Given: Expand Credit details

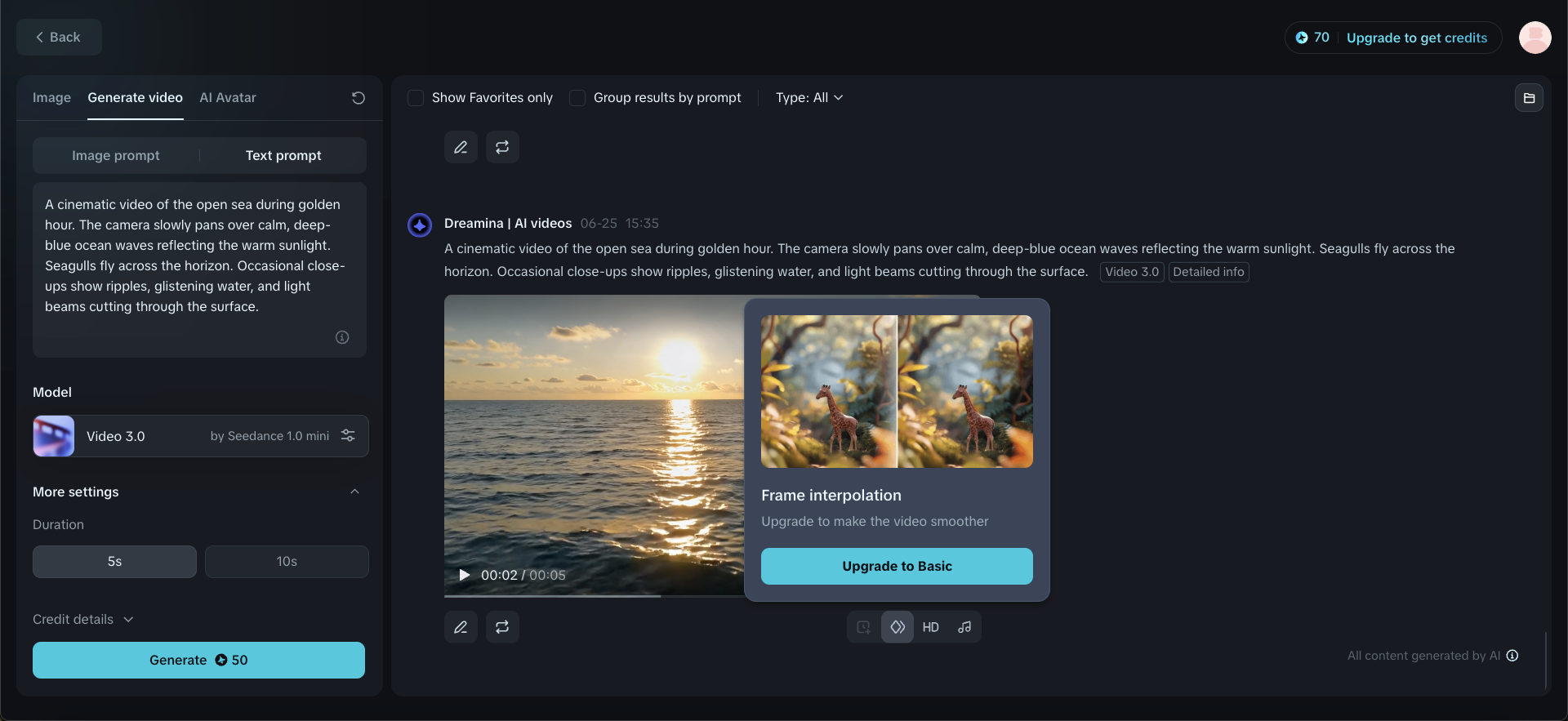Looking at the screenshot, I should click(x=83, y=620).
